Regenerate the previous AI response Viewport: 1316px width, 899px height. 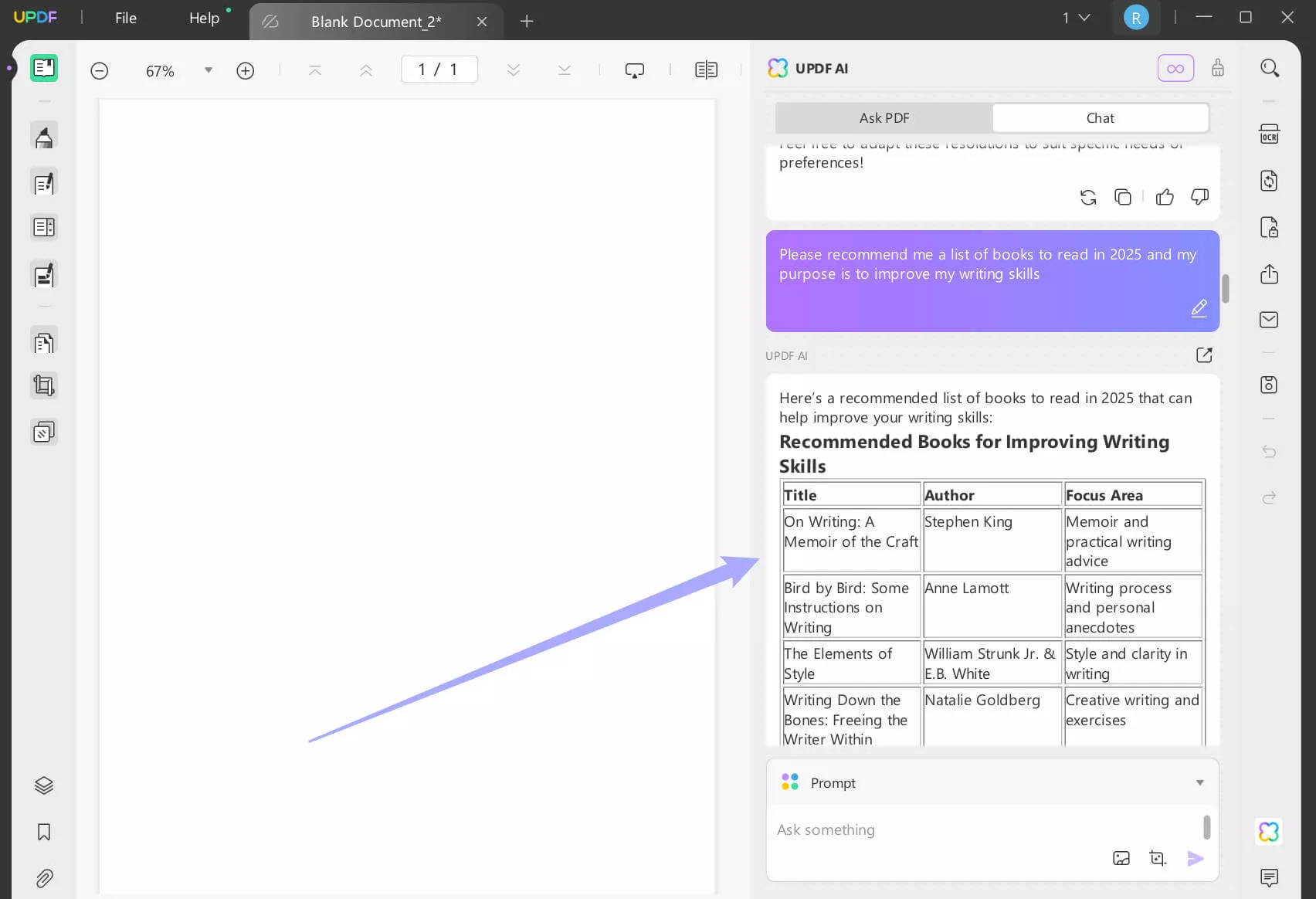pyautogui.click(x=1088, y=197)
